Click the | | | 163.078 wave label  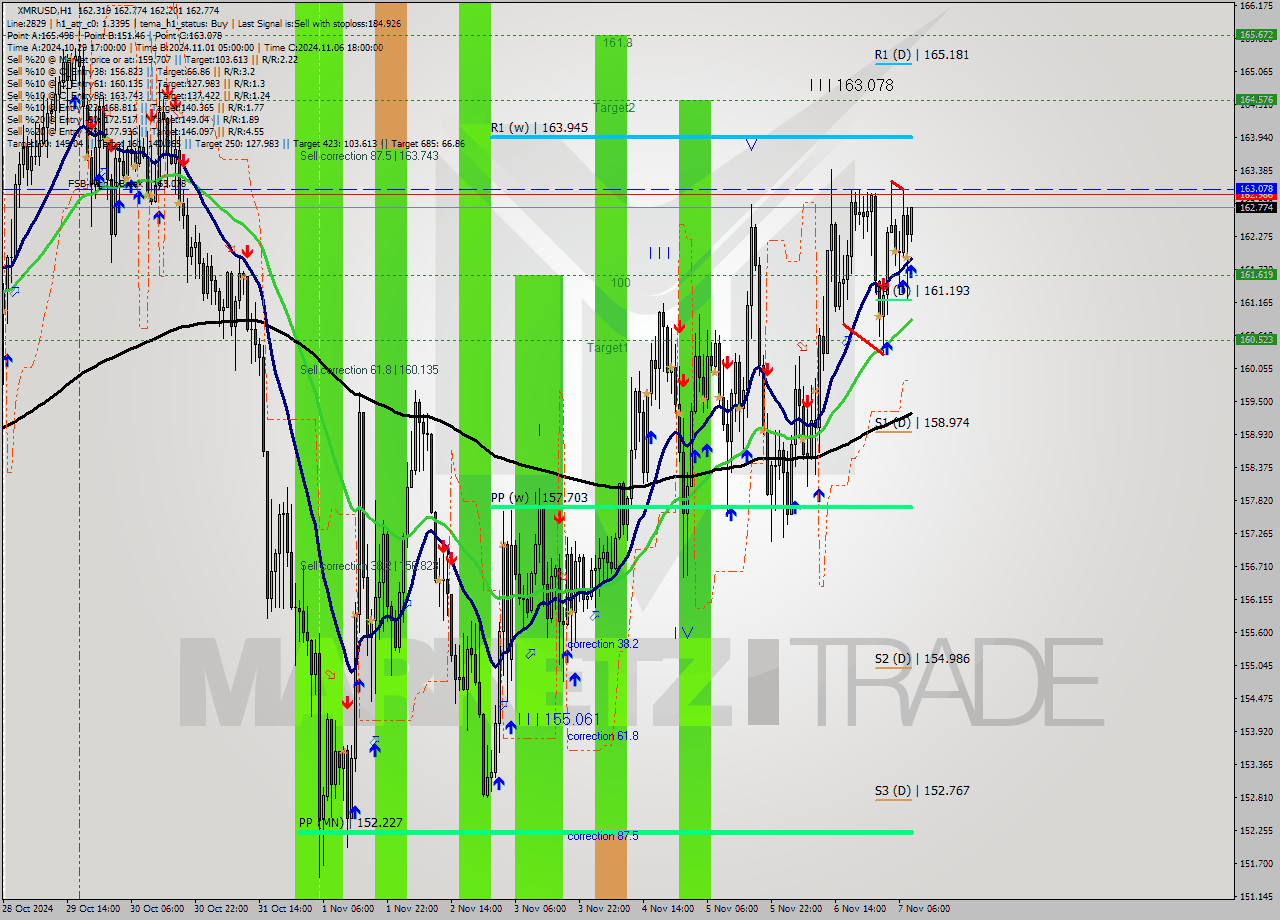(851, 86)
